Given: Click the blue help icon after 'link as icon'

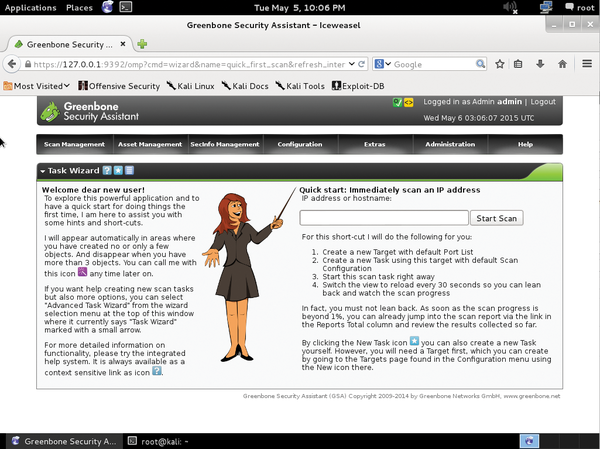Looking at the screenshot, I should [x=157, y=371].
